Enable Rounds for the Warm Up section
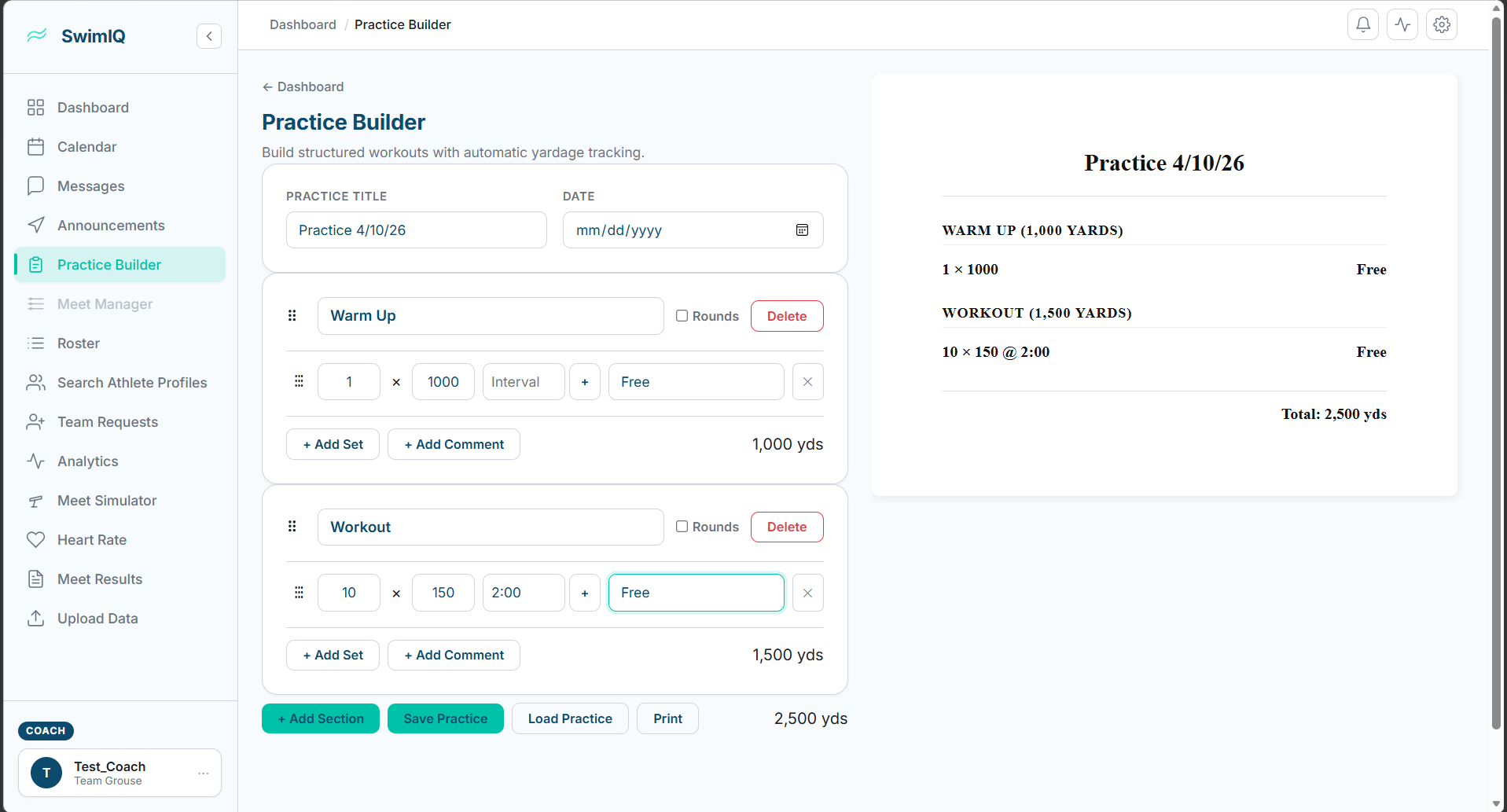 (682, 315)
